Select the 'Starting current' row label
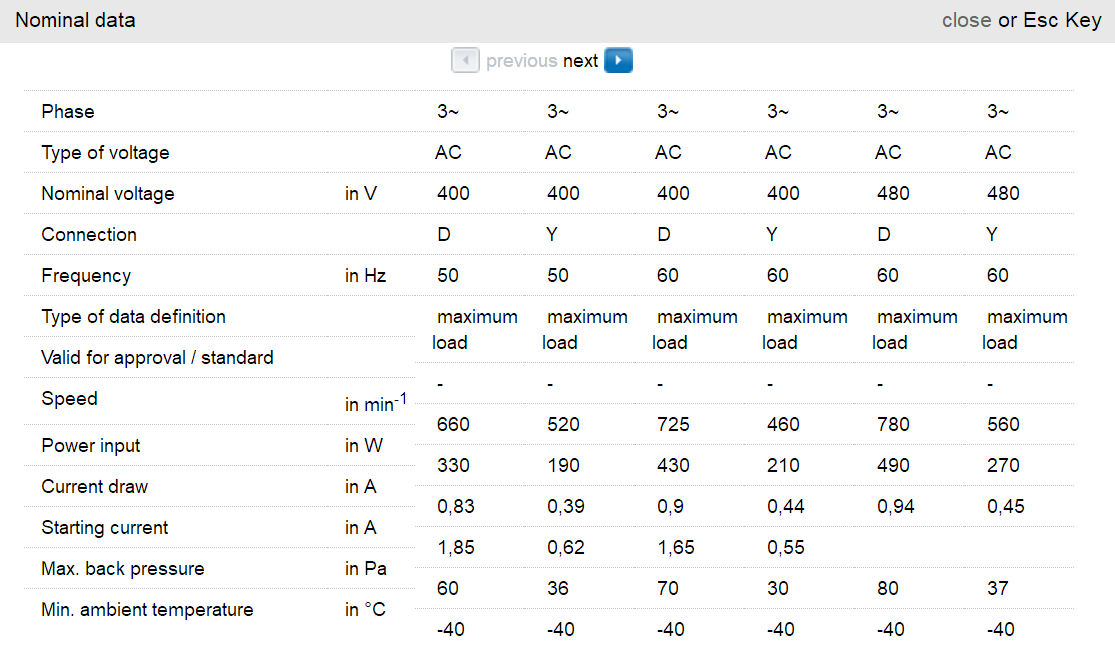This screenshot has width=1115, height=671. [x=104, y=528]
